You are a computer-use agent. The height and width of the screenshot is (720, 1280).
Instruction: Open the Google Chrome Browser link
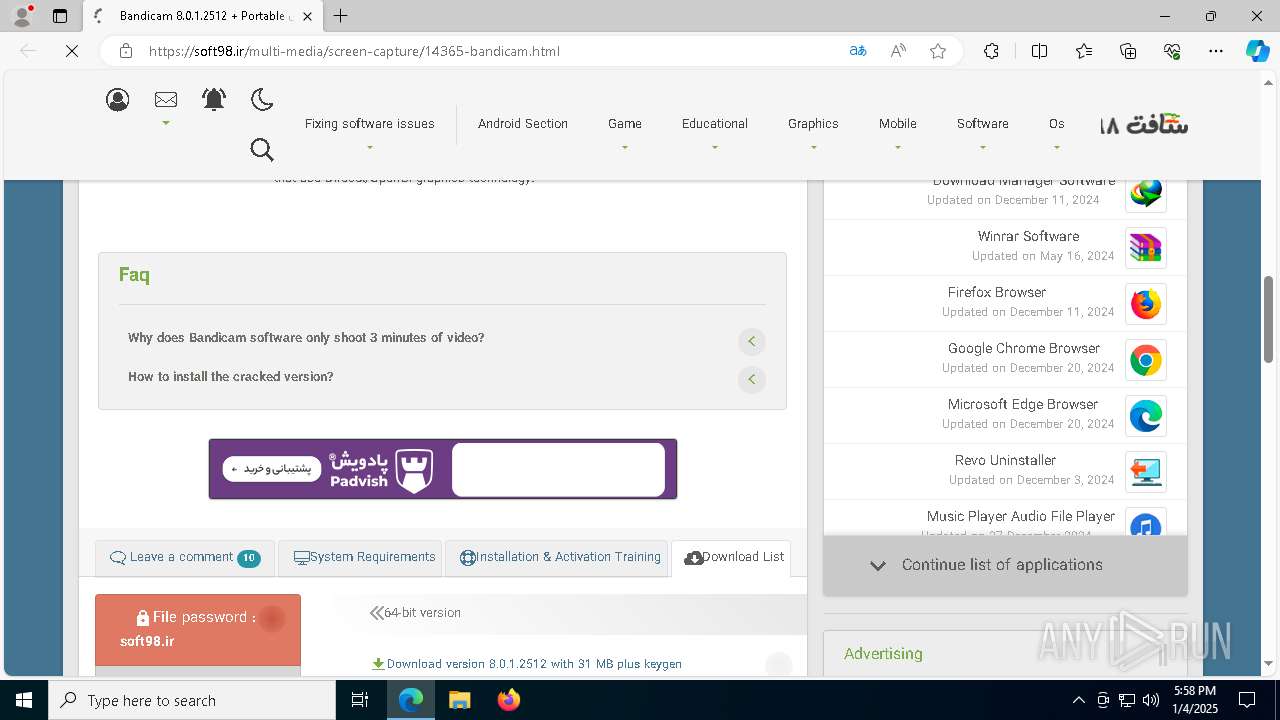point(1024,349)
